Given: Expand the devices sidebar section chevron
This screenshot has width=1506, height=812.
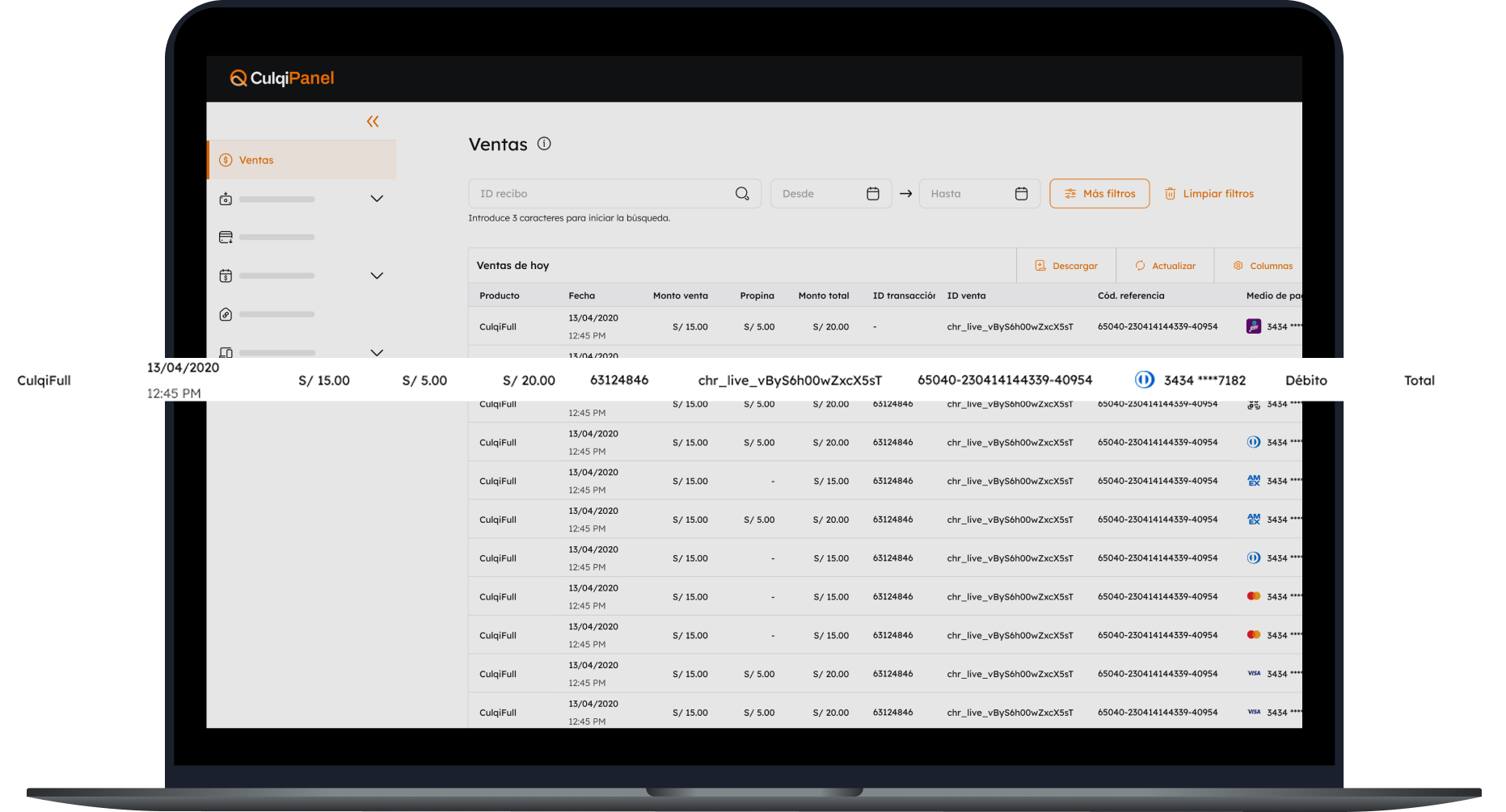Looking at the screenshot, I should point(377,352).
